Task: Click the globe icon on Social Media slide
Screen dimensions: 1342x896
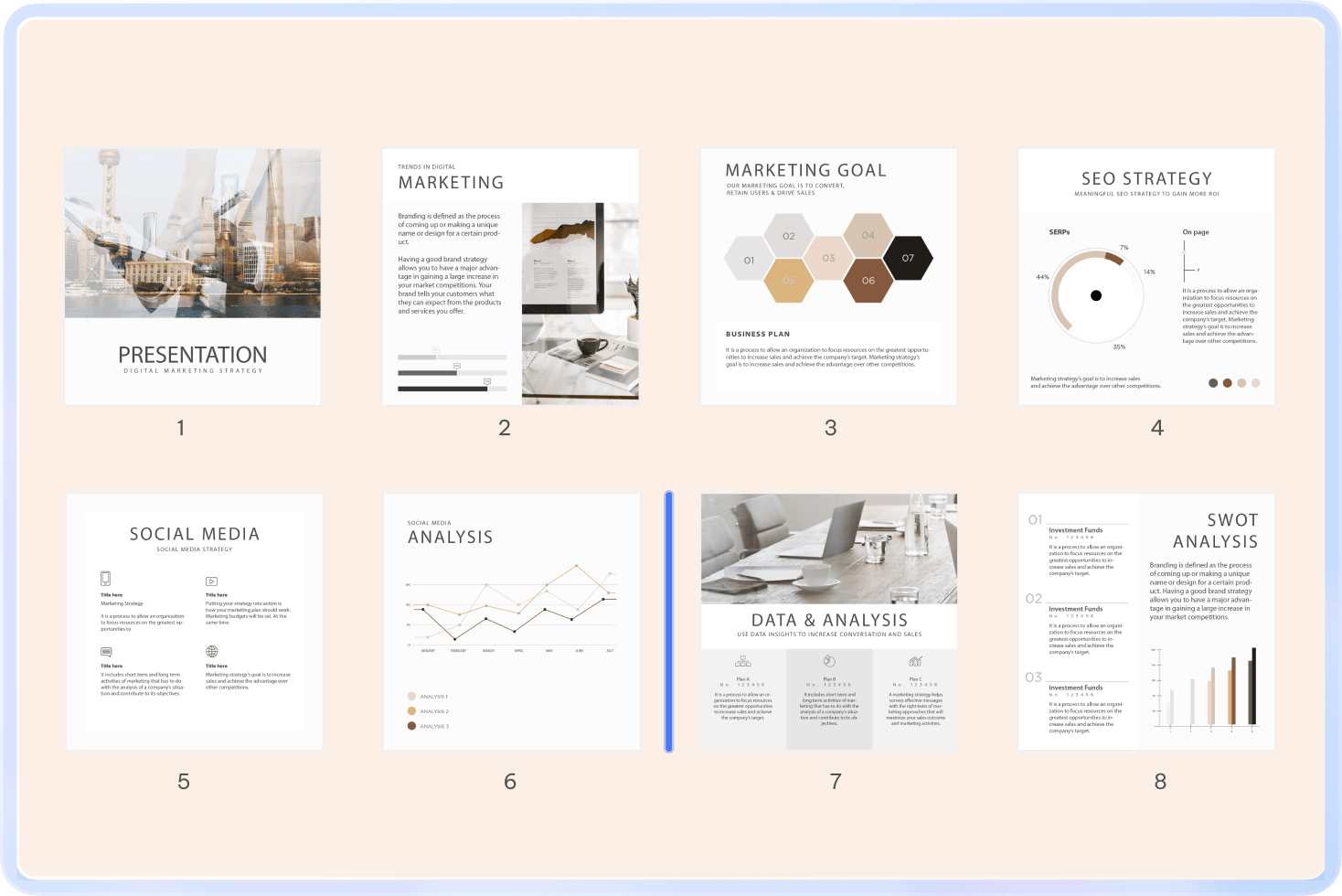Action: click(211, 651)
